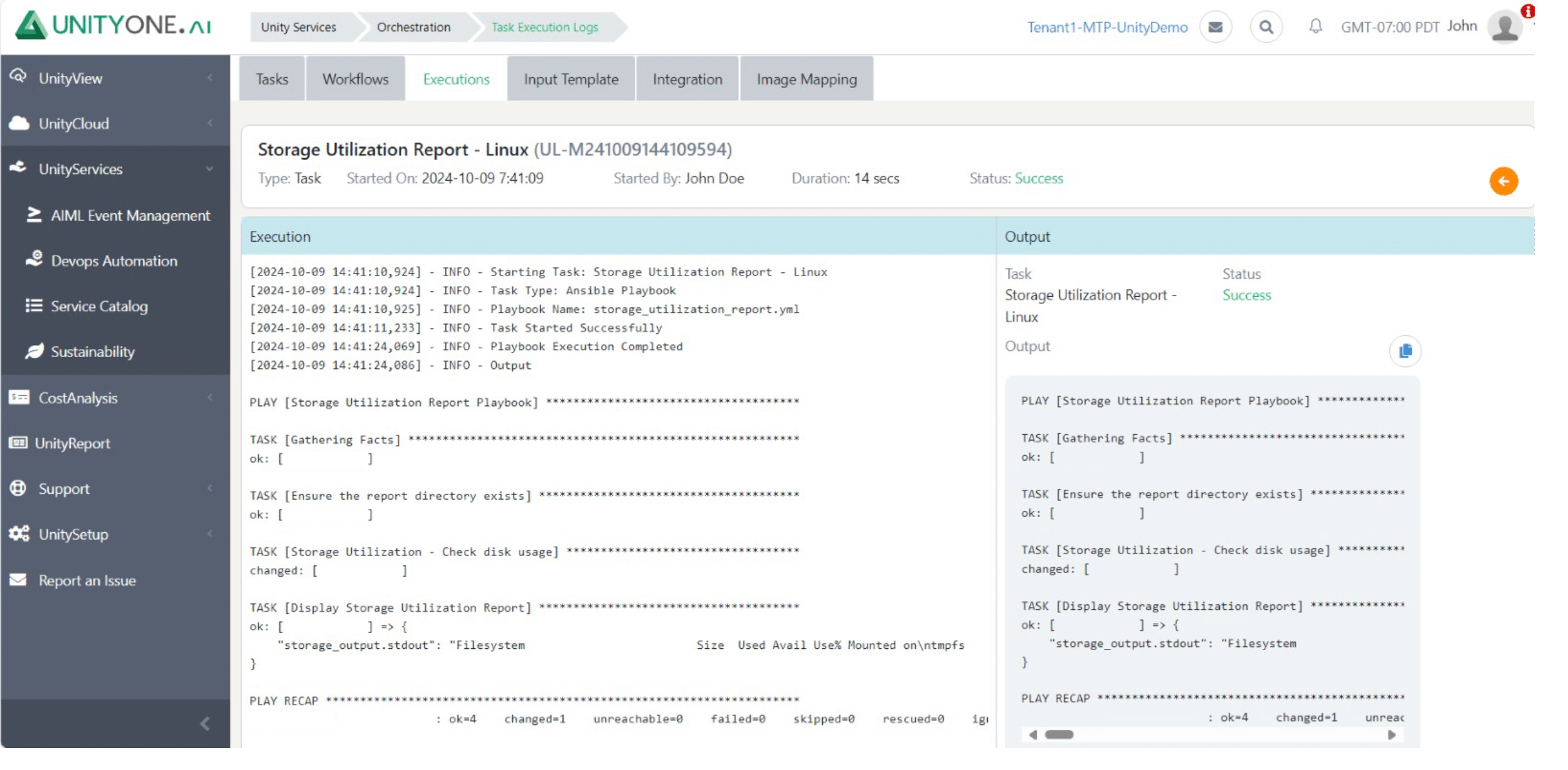Expand the UnityView menu chevron
Viewport: 1568px width, 770px height.
click(209, 78)
